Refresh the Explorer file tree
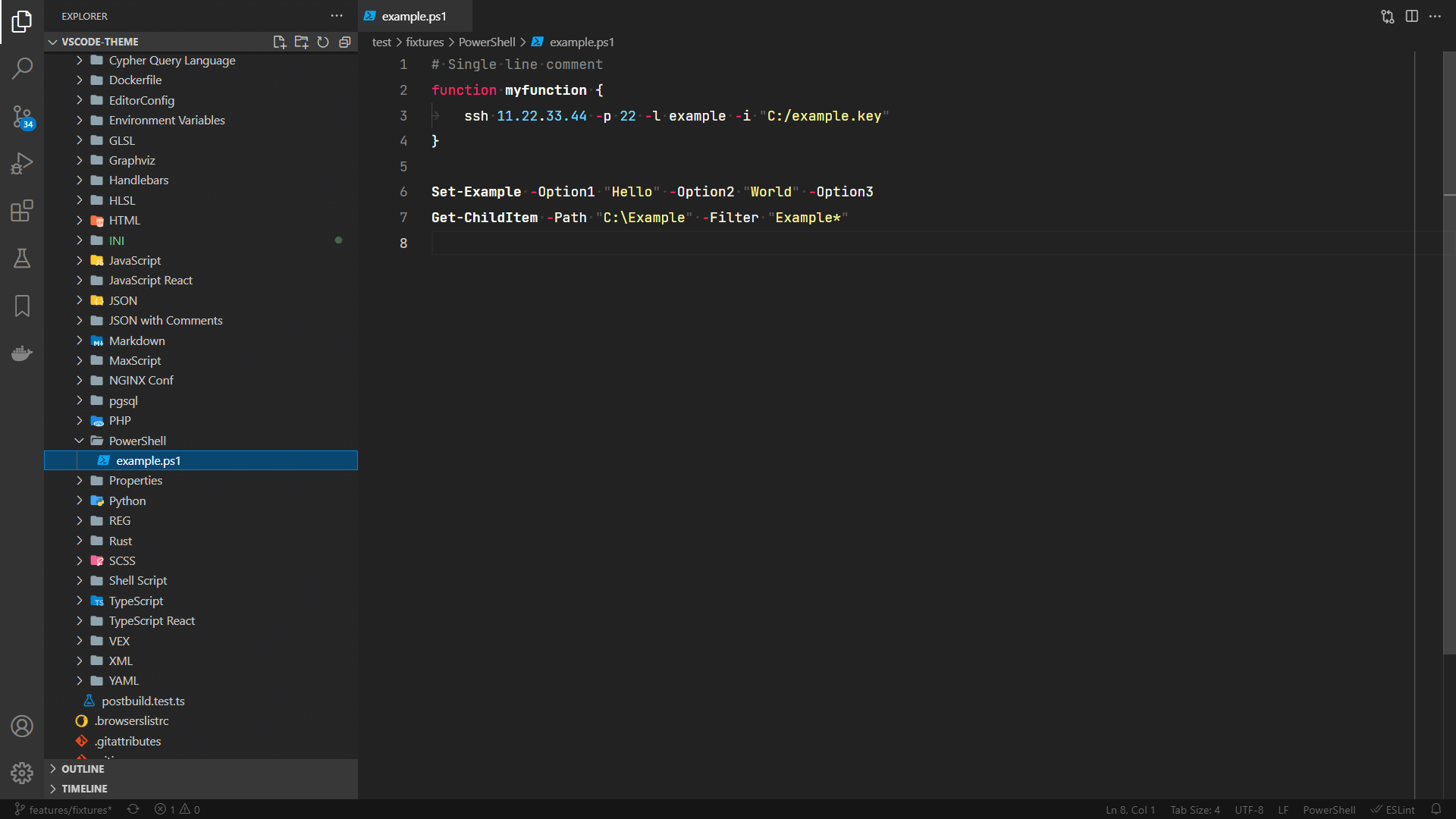The height and width of the screenshot is (819, 1456). pos(323,42)
